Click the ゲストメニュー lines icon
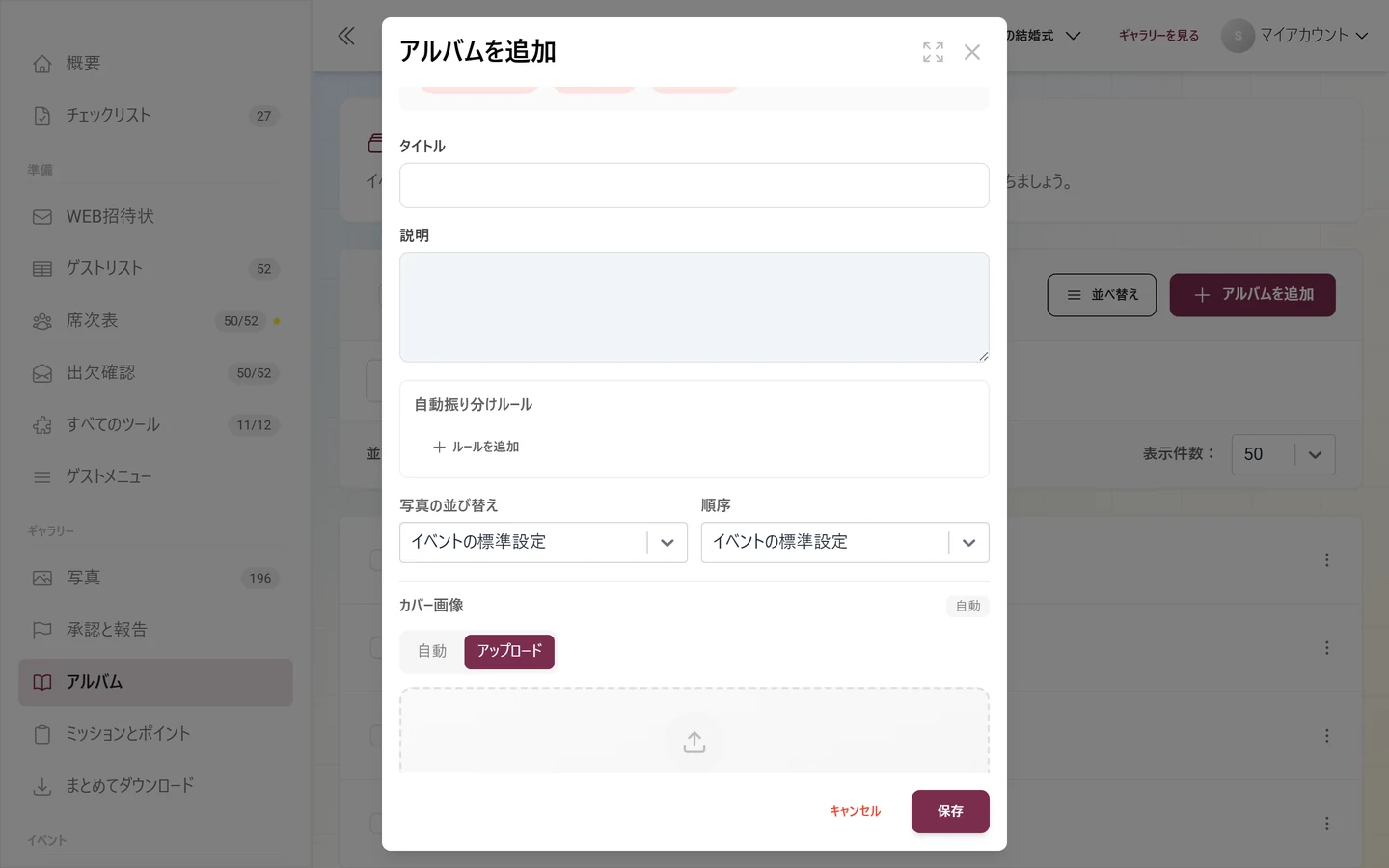 [42, 477]
